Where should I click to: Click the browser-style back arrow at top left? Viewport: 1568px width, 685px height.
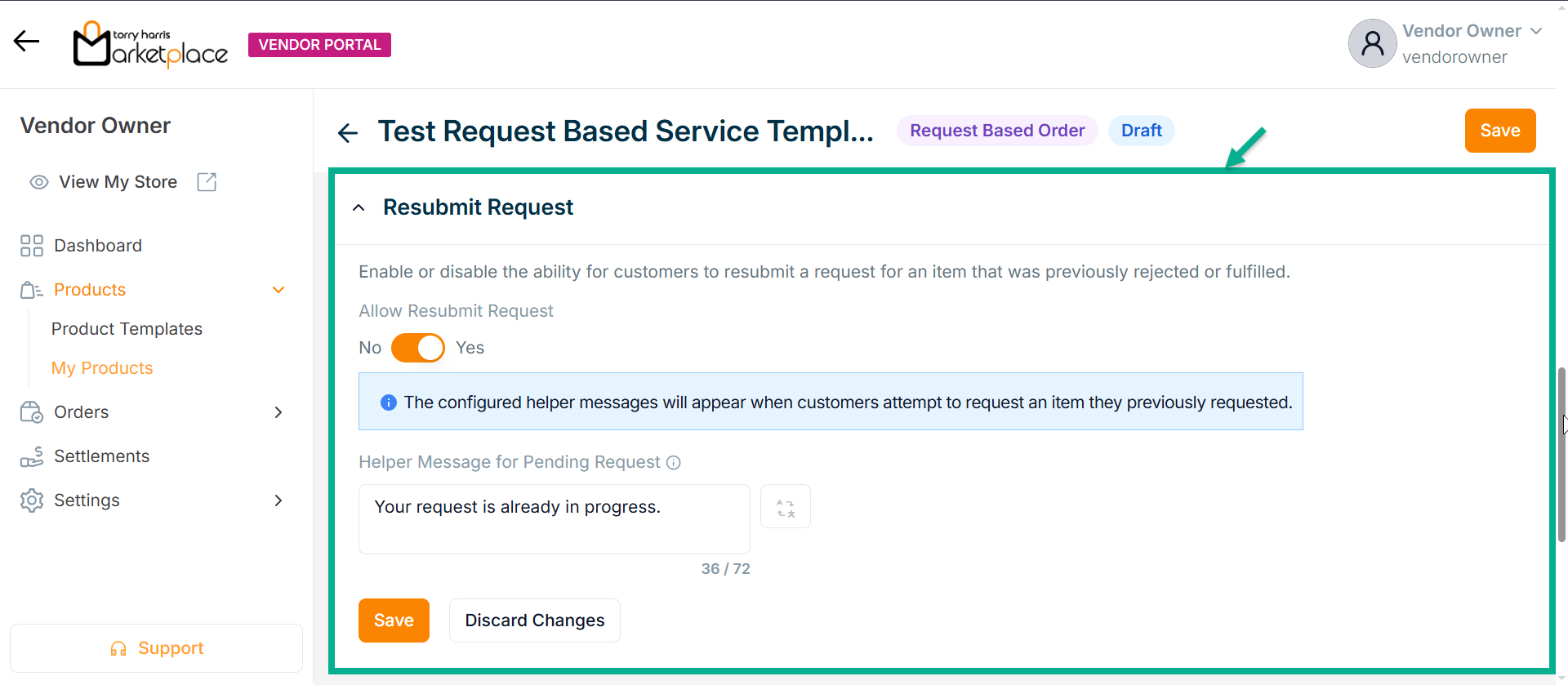26,41
